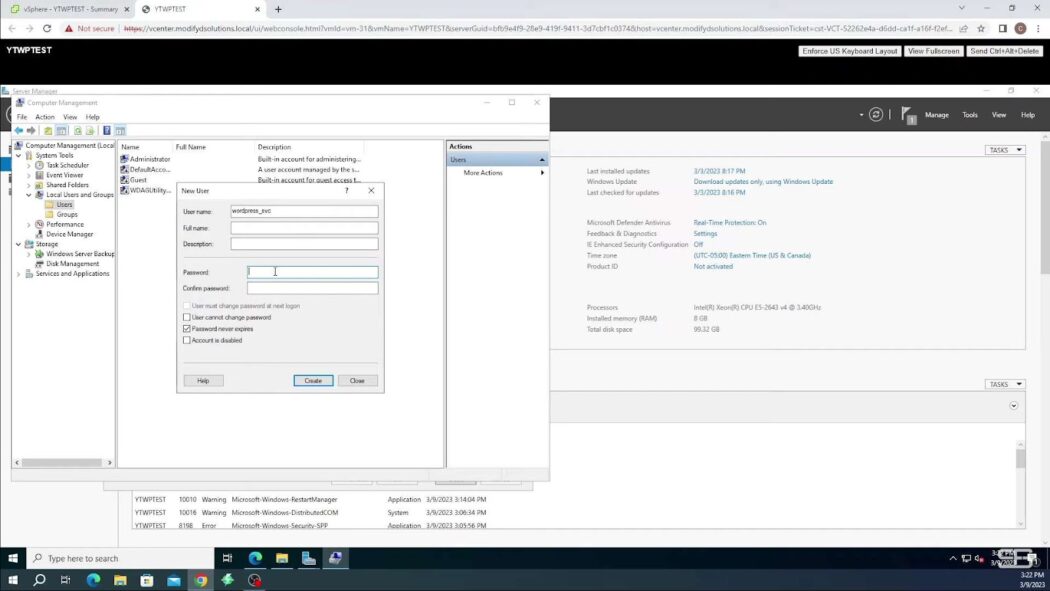Click the Refresh toolbar icon in Computer Management
This screenshot has width=1050, height=591.
[x=78, y=131]
